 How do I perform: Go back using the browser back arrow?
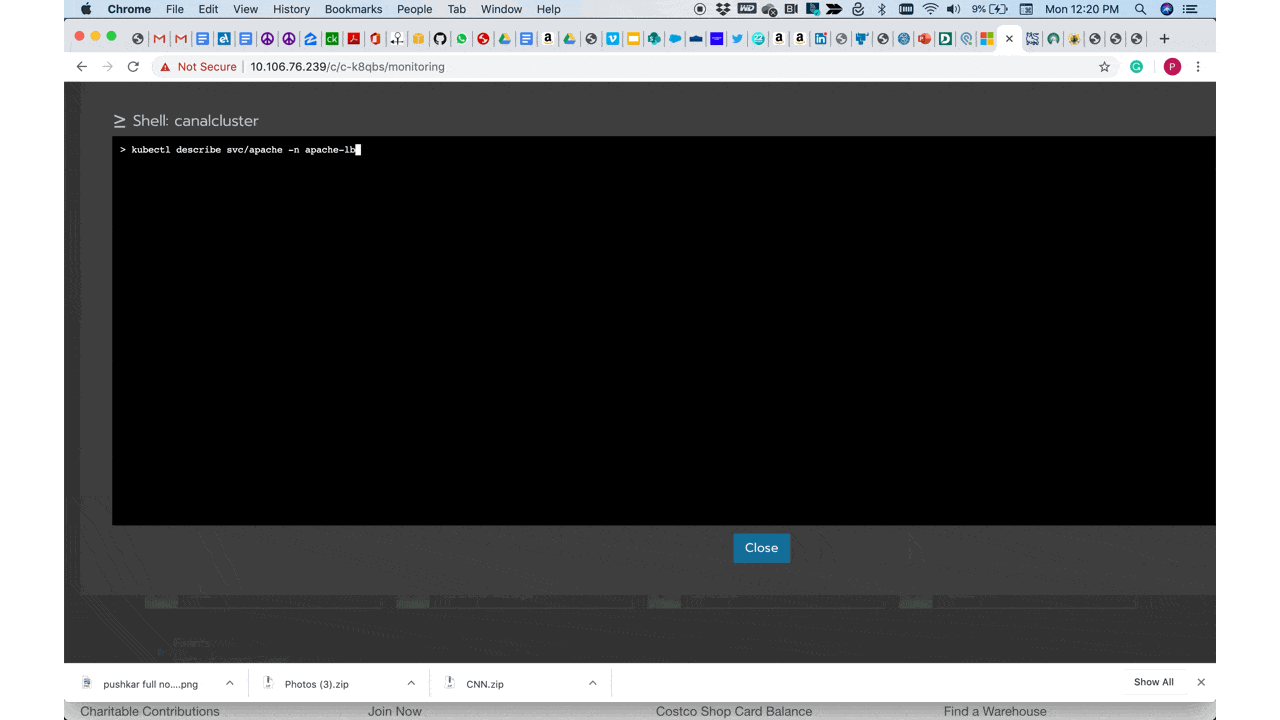(x=82, y=67)
